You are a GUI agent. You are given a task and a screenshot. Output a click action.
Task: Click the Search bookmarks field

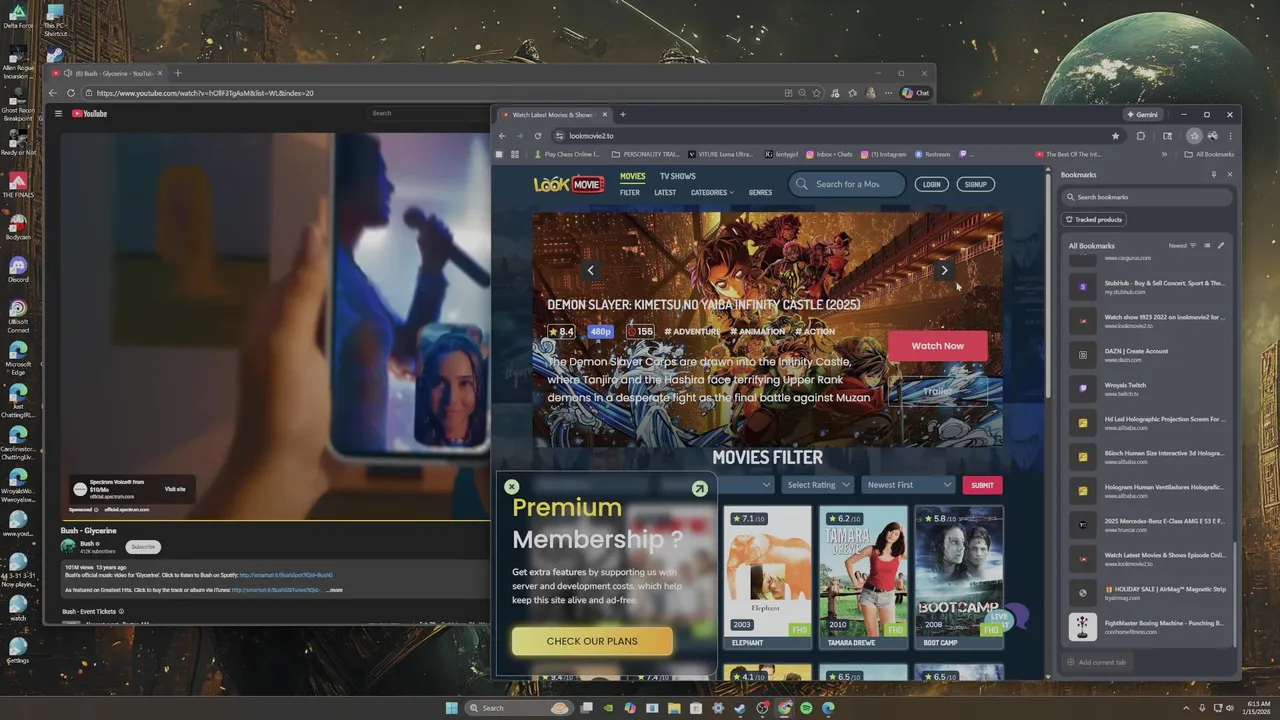point(1147,197)
